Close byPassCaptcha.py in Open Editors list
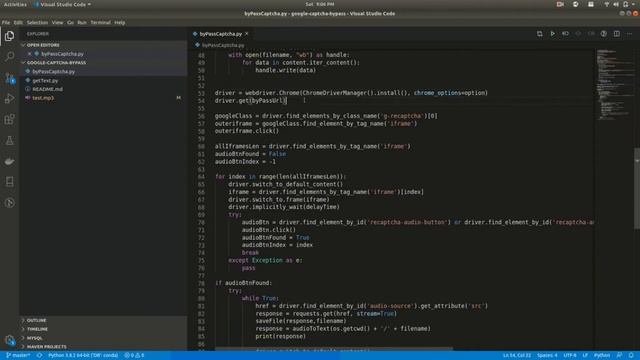The width and height of the screenshot is (640, 360). click(x=29, y=54)
